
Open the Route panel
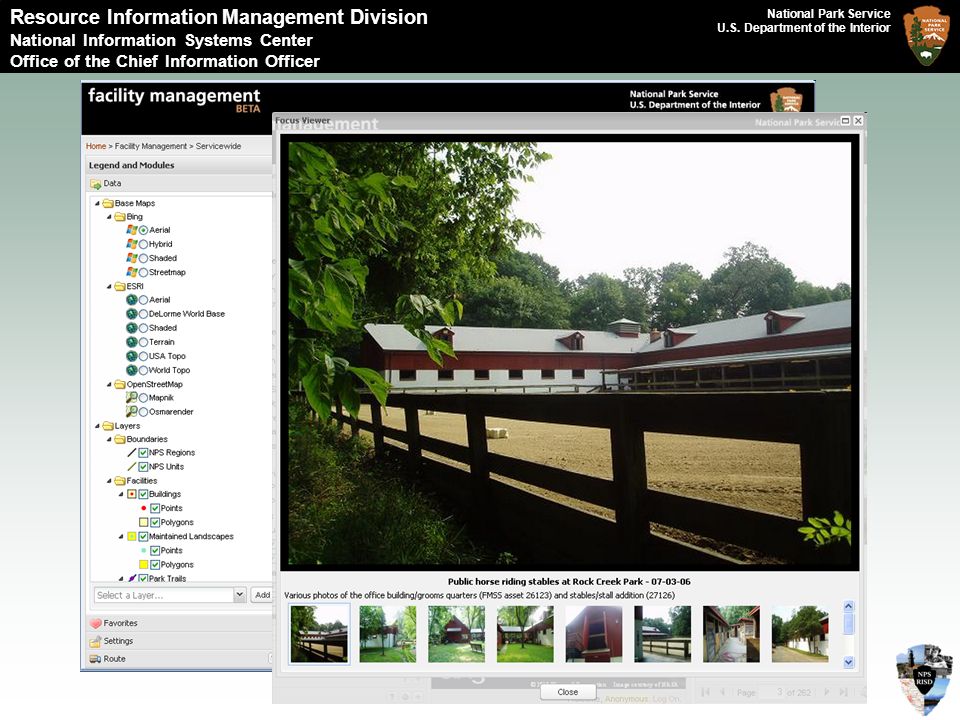click(x=179, y=659)
